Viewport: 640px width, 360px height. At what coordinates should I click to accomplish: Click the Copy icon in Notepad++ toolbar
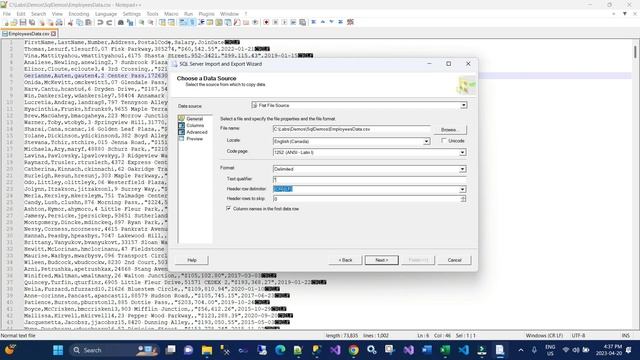[79, 22]
